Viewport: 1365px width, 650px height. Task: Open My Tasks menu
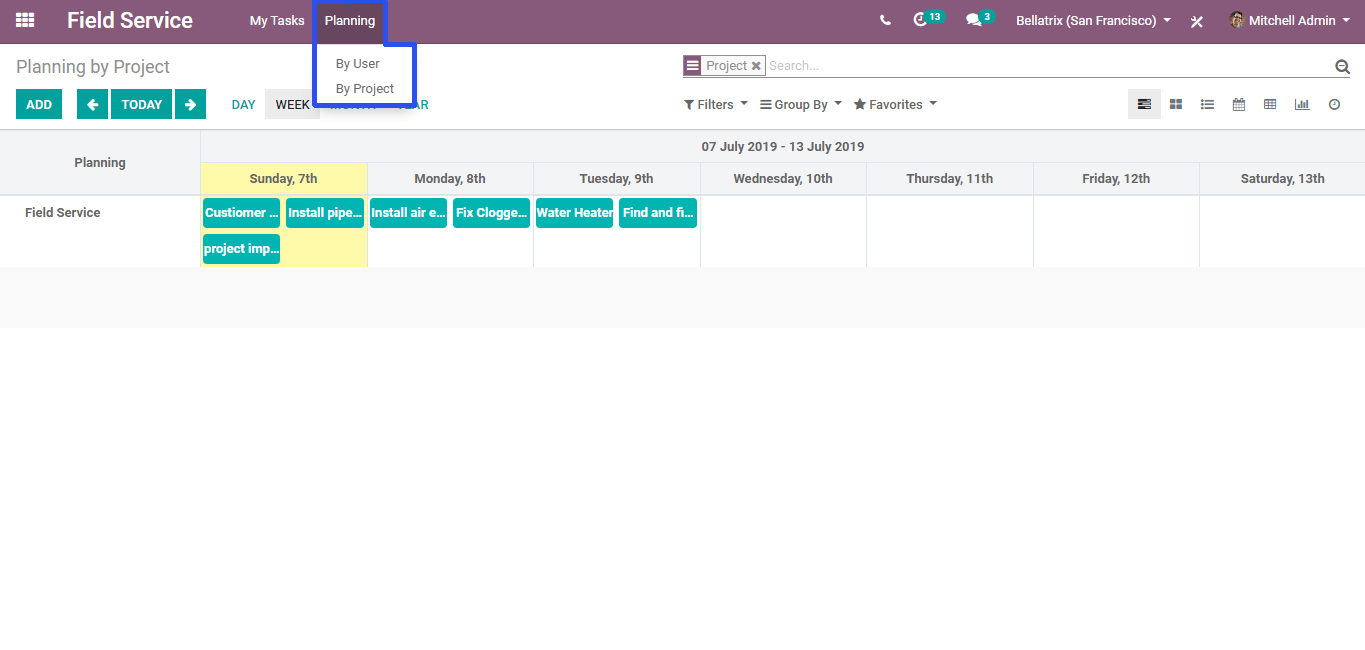277,20
